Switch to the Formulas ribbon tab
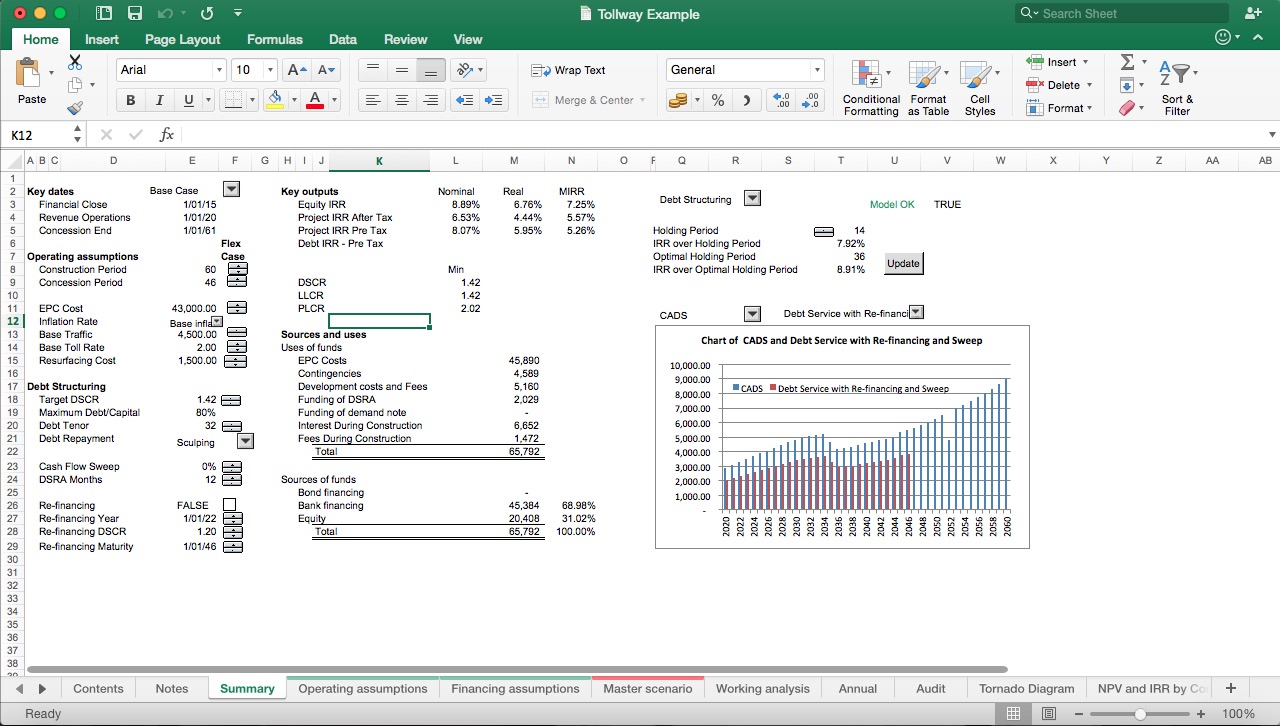The width and height of the screenshot is (1280, 726). (274, 39)
